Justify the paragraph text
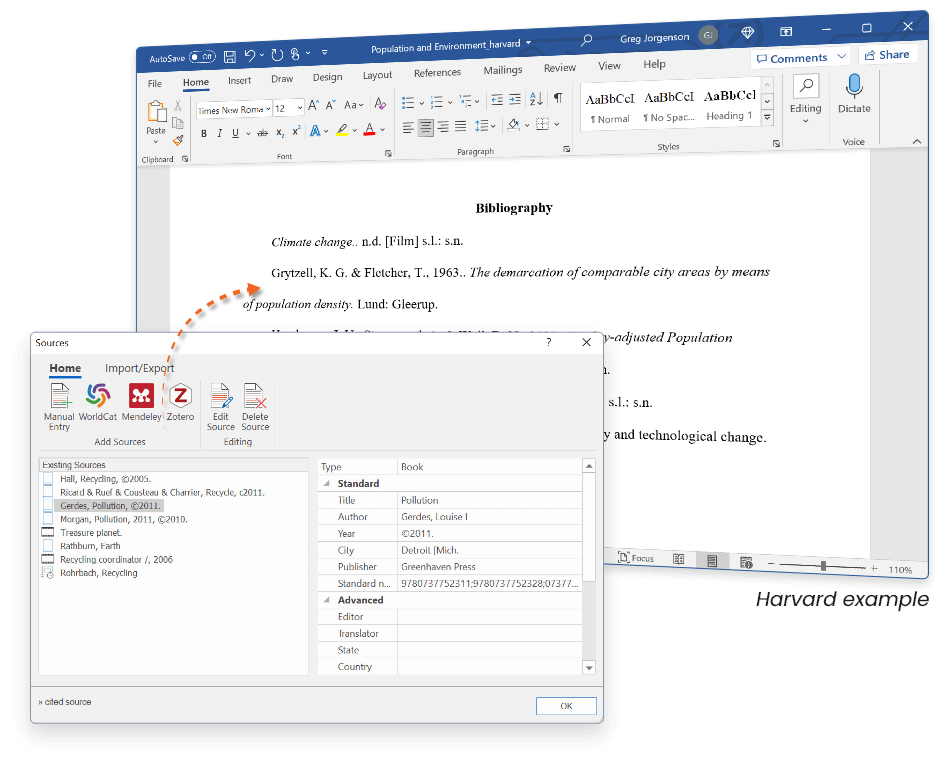Screen dimensions: 944x764 pos(461,126)
